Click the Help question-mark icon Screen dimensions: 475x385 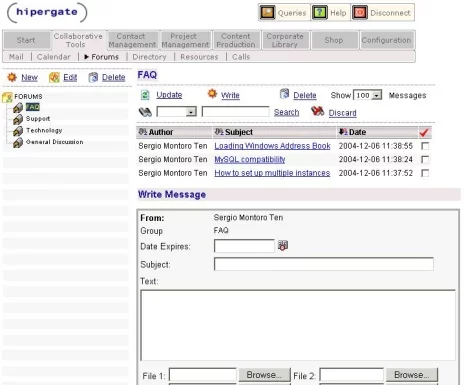[x=319, y=13]
